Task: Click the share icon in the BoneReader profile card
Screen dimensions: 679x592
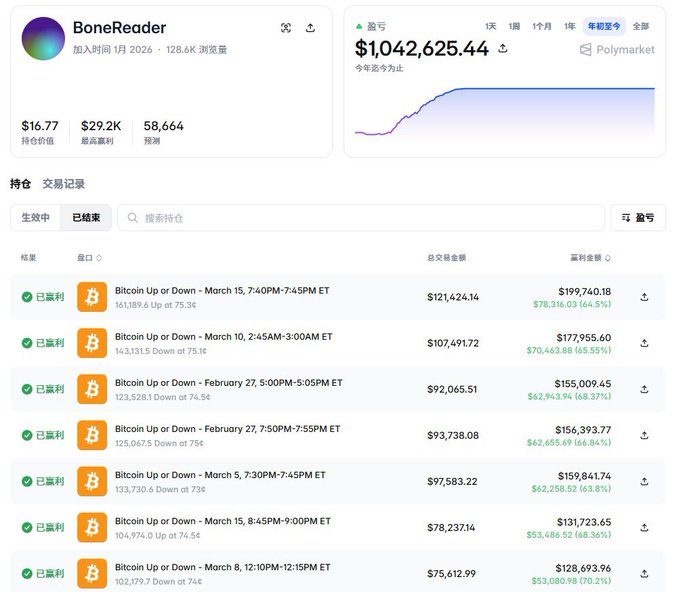Action: click(310, 28)
